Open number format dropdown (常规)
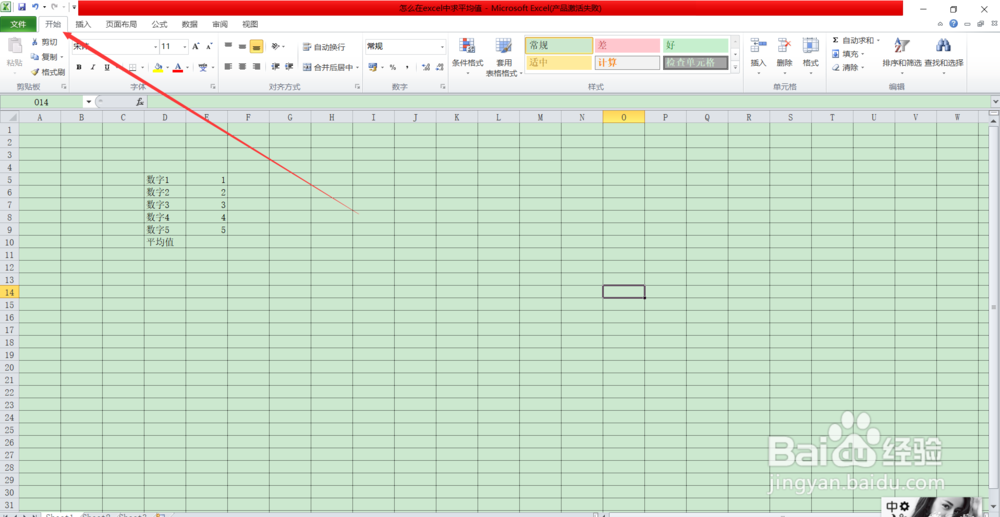The image size is (1000, 517). pyautogui.click(x=443, y=47)
